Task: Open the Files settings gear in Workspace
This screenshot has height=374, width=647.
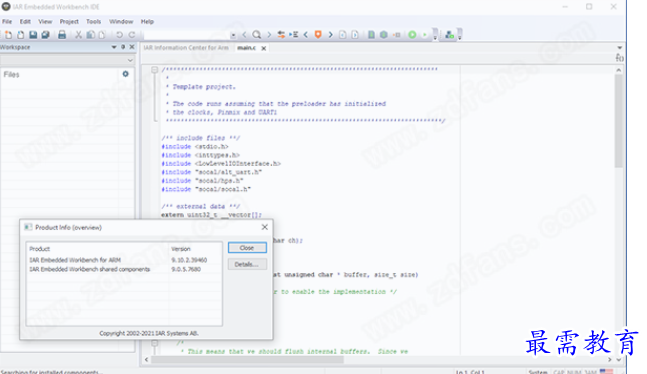Action: pyautogui.click(x=125, y=74)
